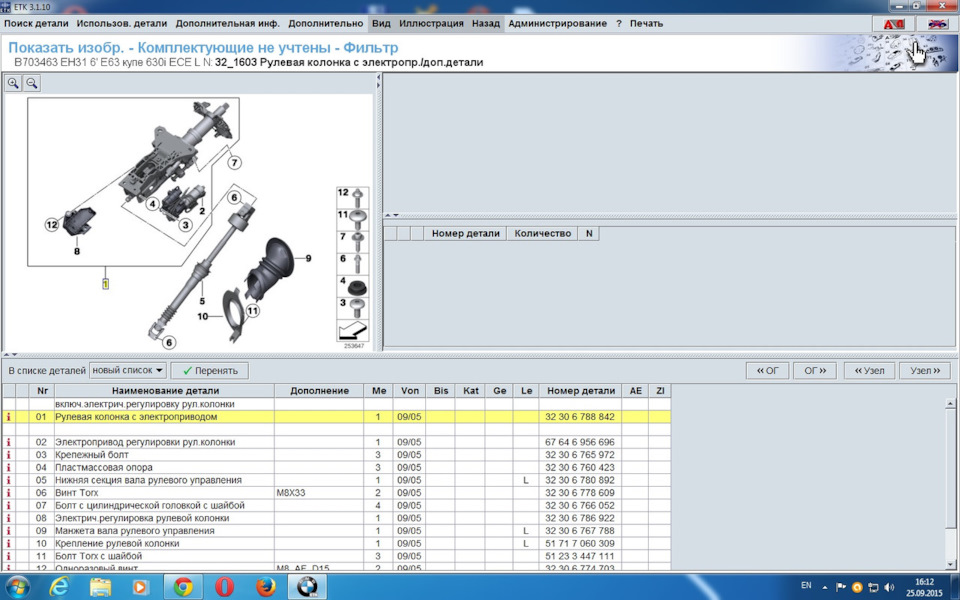
Task: Open the Поиск детали menu
Action: tap(36, 23)
